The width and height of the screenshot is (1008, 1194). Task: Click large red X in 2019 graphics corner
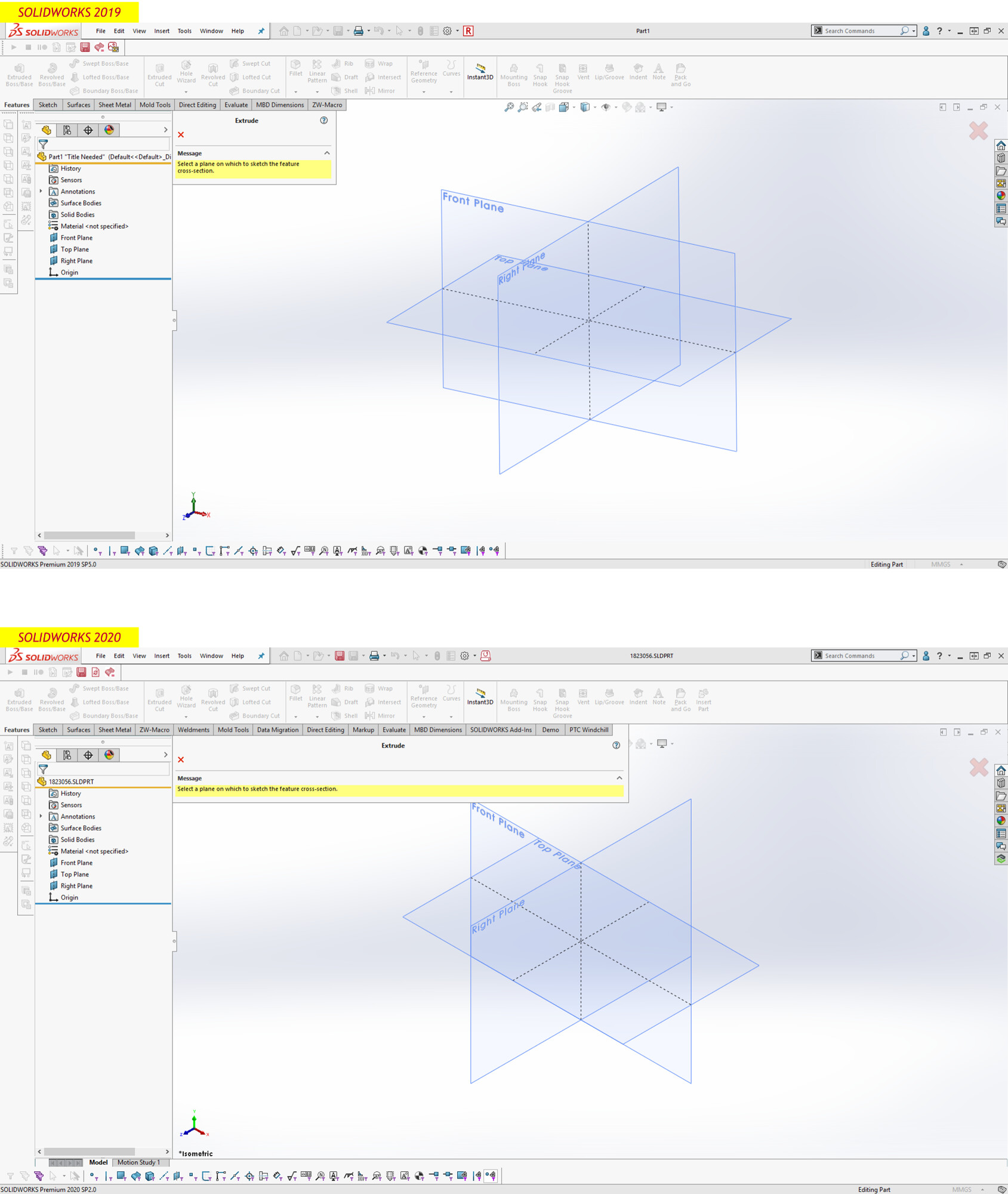978,131
